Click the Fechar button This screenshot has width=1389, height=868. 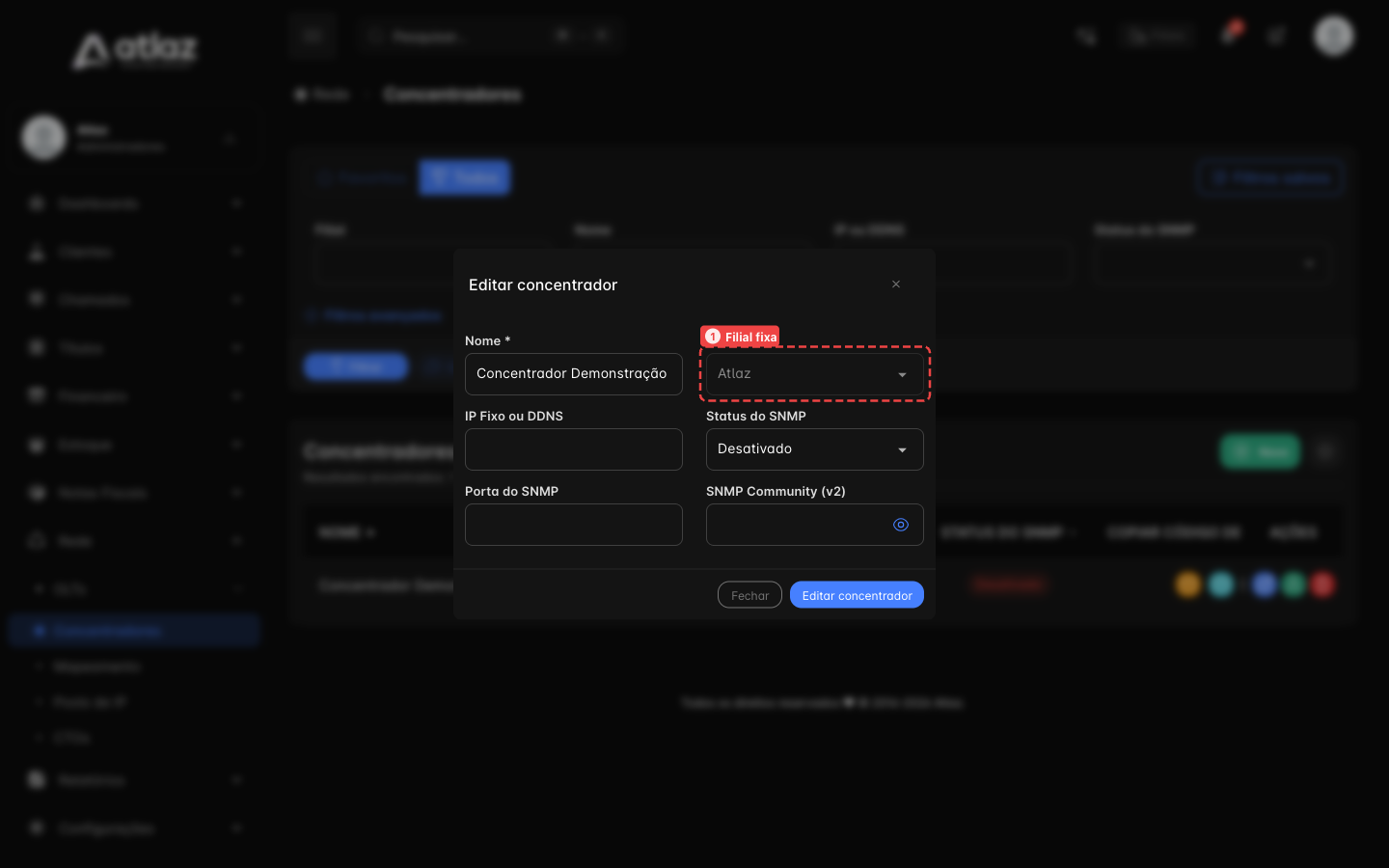click(x=749, y=595)
